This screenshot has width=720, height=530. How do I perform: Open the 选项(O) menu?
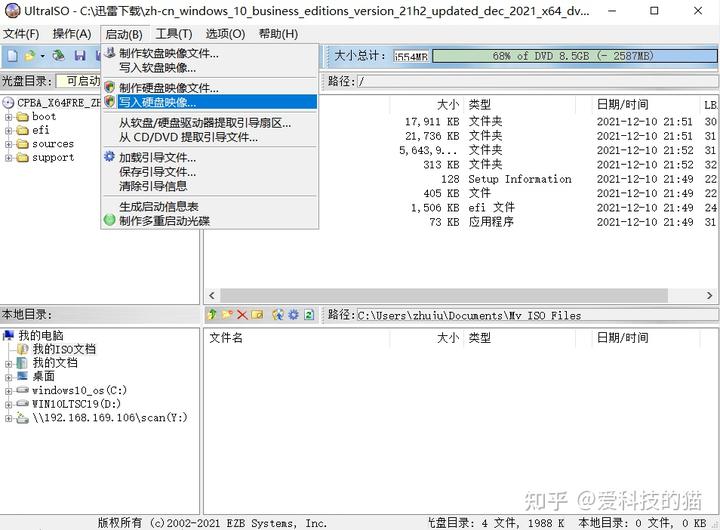225,34
